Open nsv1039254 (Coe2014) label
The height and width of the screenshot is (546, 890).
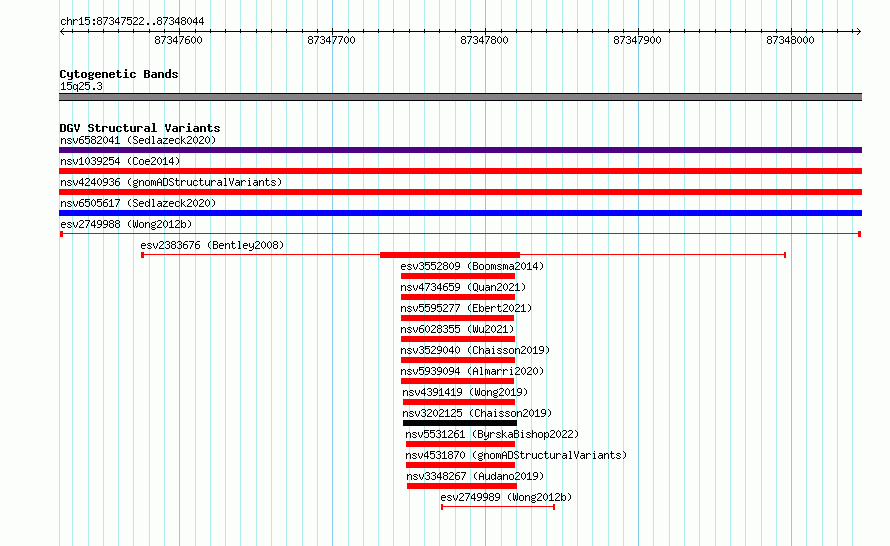click(120, 161)
